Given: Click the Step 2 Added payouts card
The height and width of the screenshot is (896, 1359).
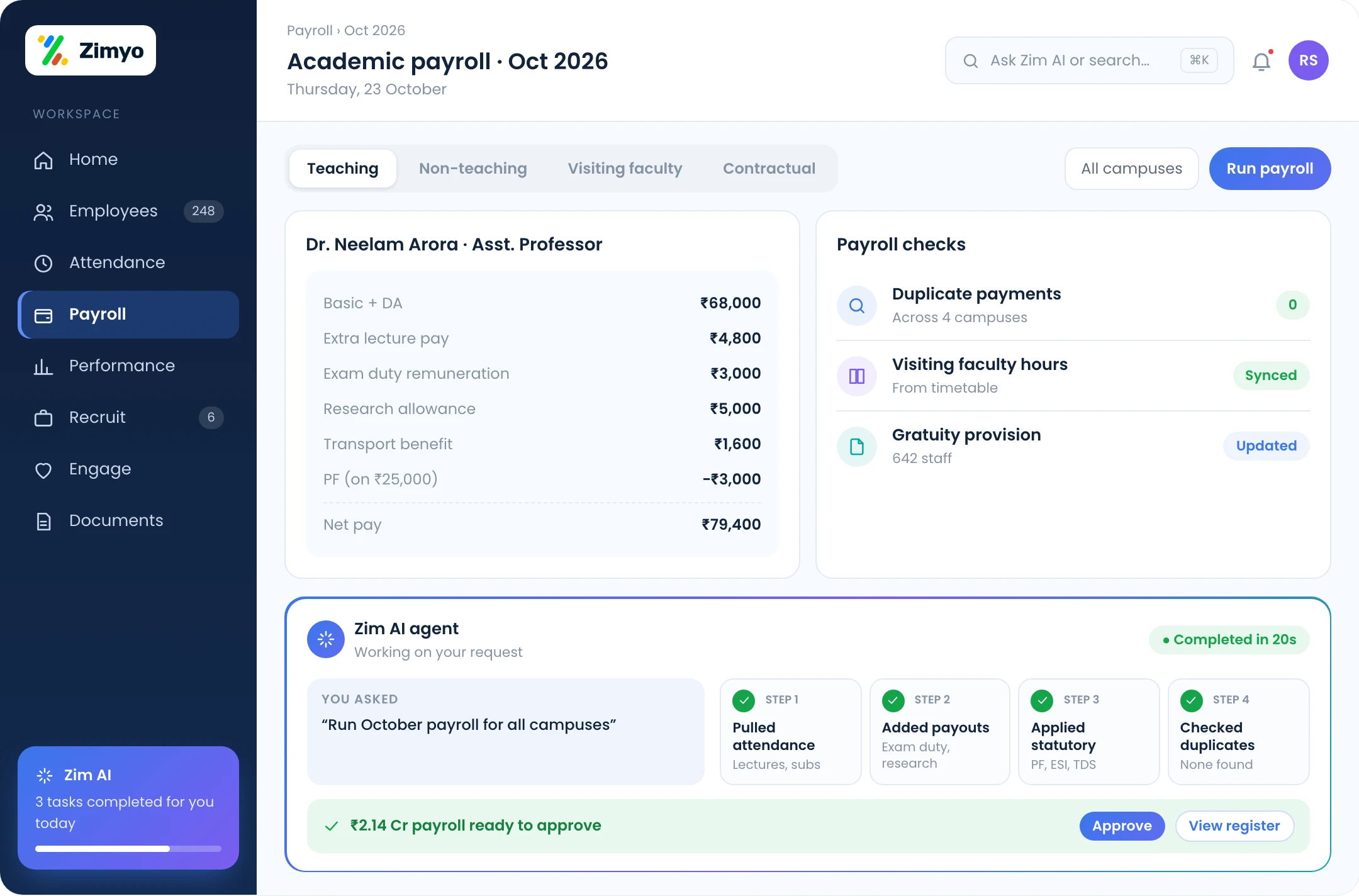Looking at the screenshot, I should tap(940, 732).
